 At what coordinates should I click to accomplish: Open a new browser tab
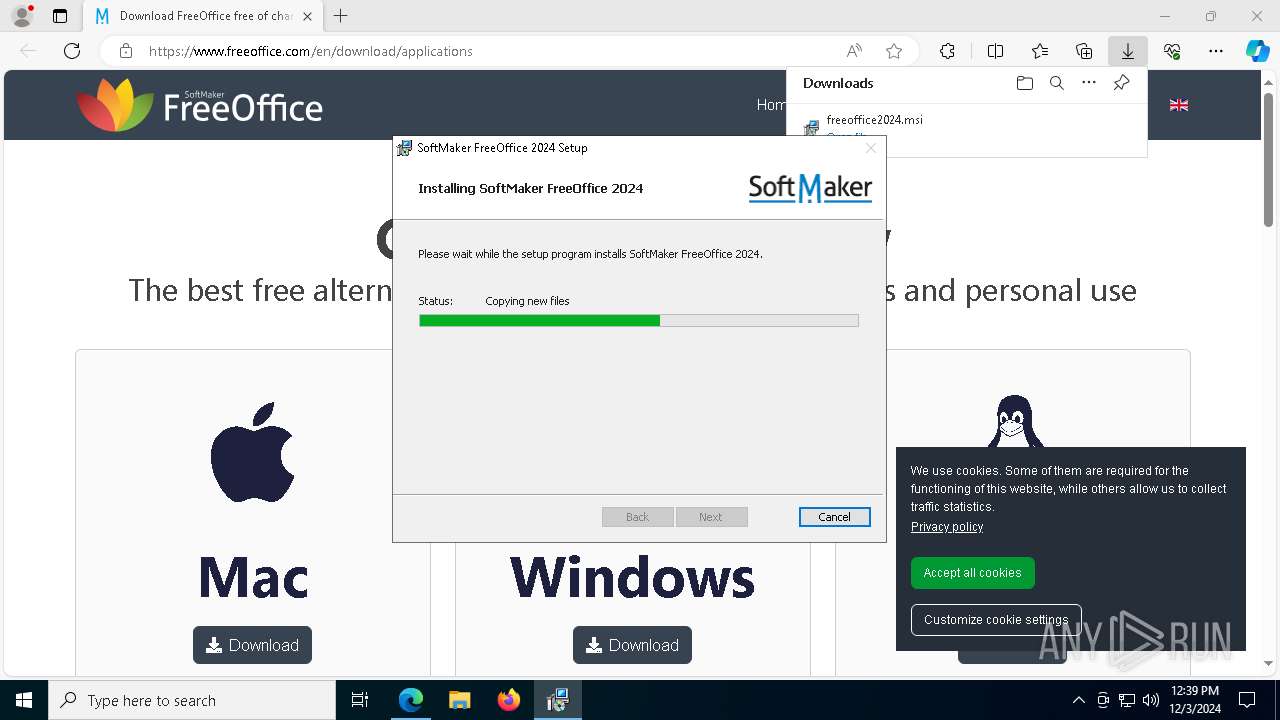(x=341, y=16)
